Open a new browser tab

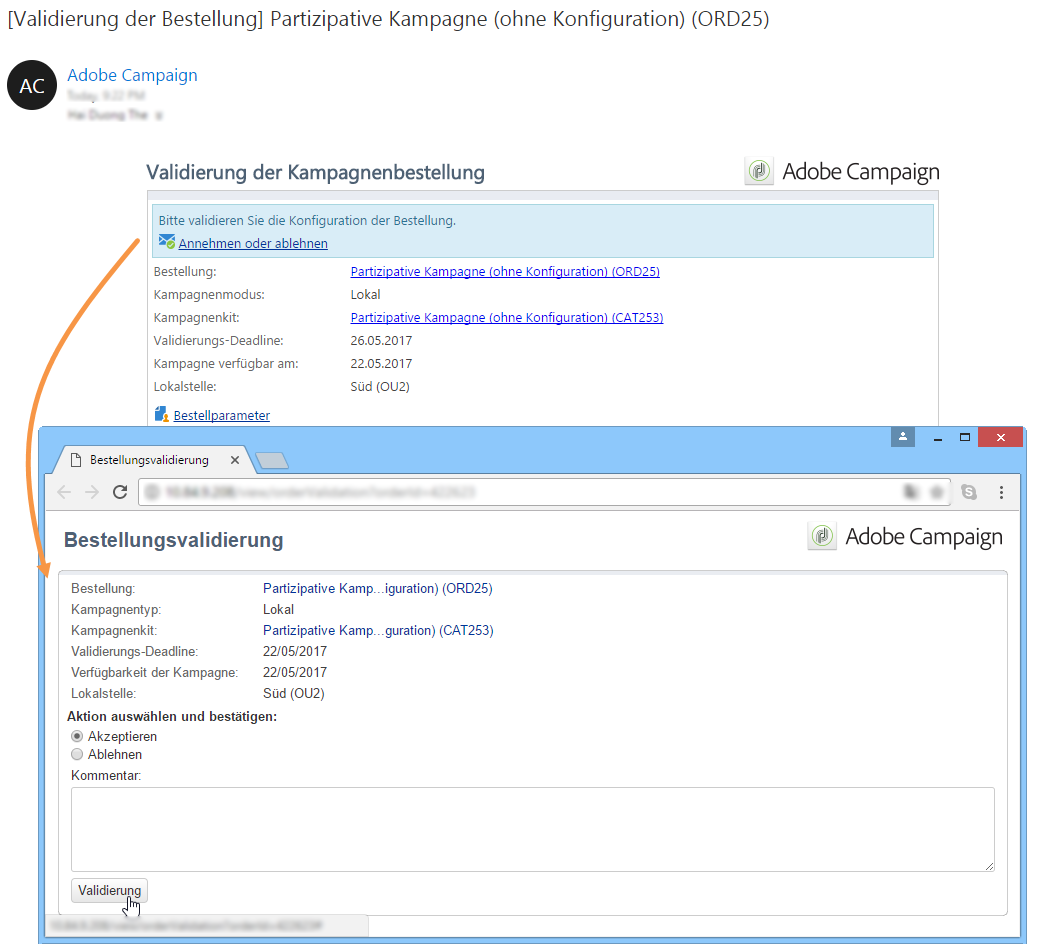click(x=272, y=461)
